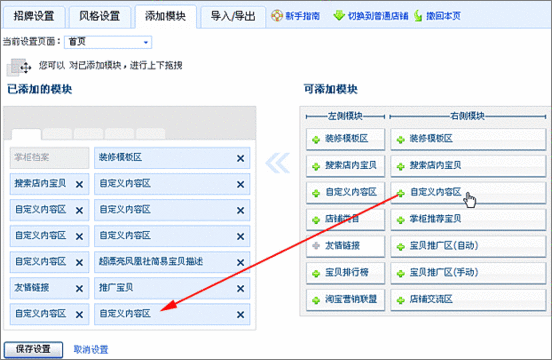Add right-side 自定义内容区 module via plus icon
The height and width of the screenshot is (360, 552).
coord(400,193)
